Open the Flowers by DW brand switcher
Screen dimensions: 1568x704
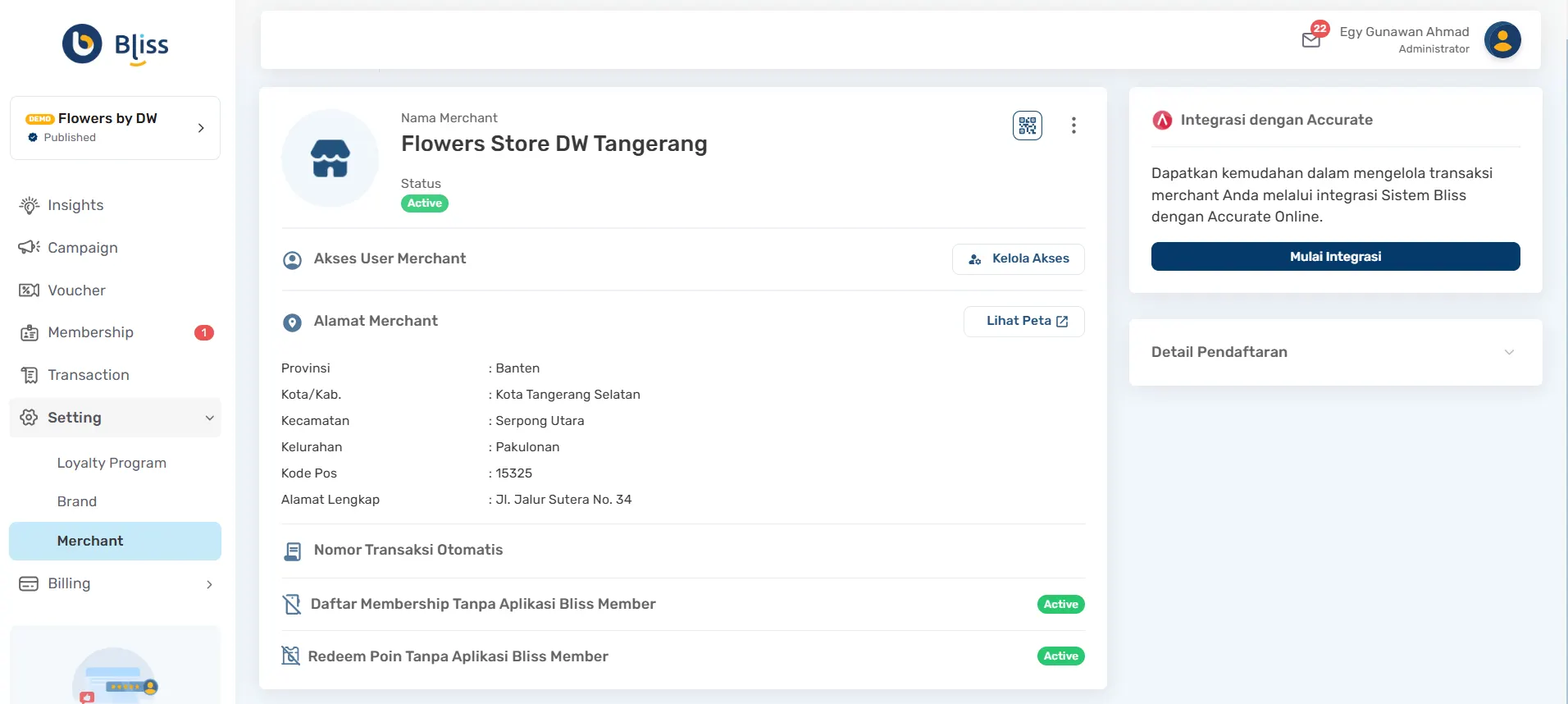[115, 128]
